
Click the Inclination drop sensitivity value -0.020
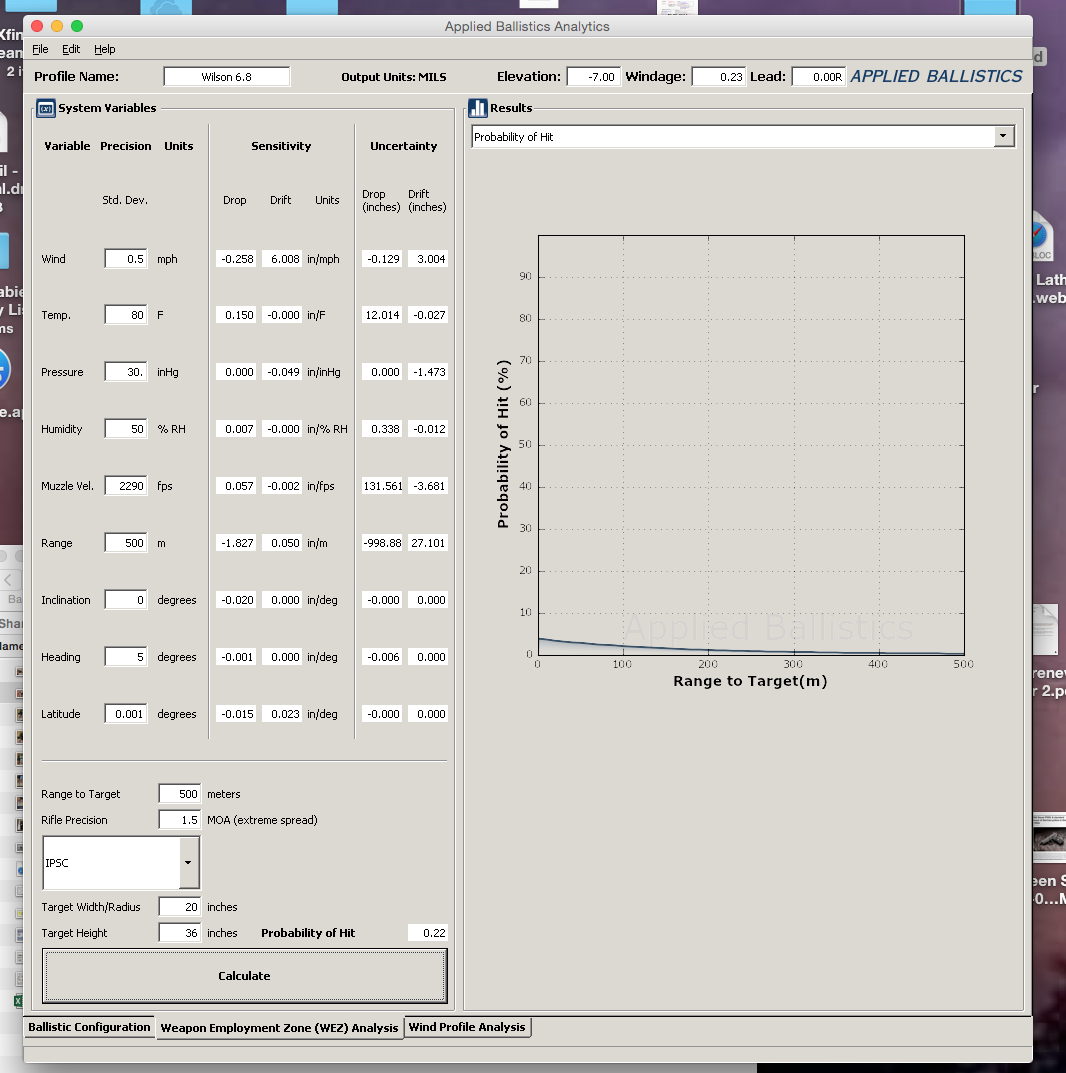[236, 600]
